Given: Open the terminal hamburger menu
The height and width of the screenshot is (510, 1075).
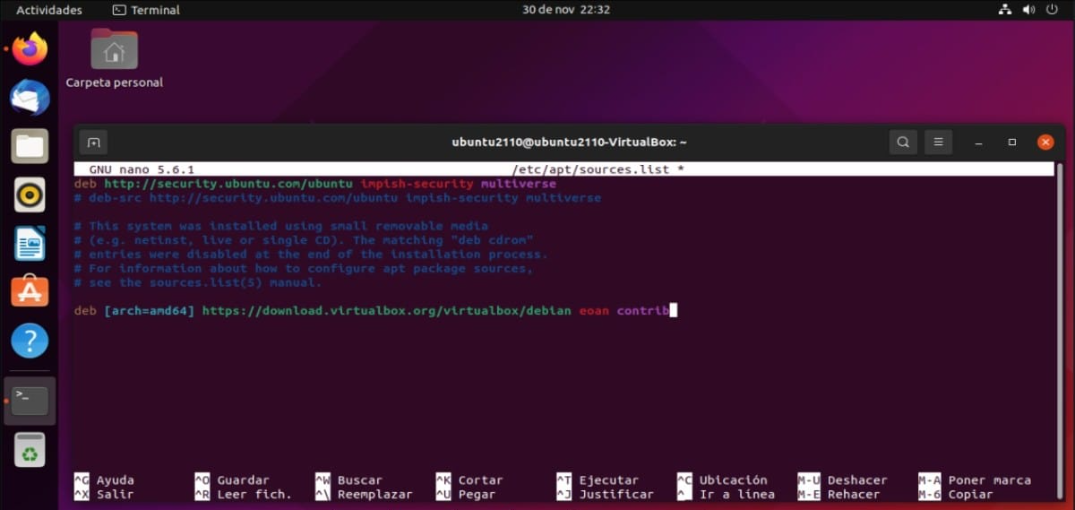Looking at the screenshot, I should [939, 143].
